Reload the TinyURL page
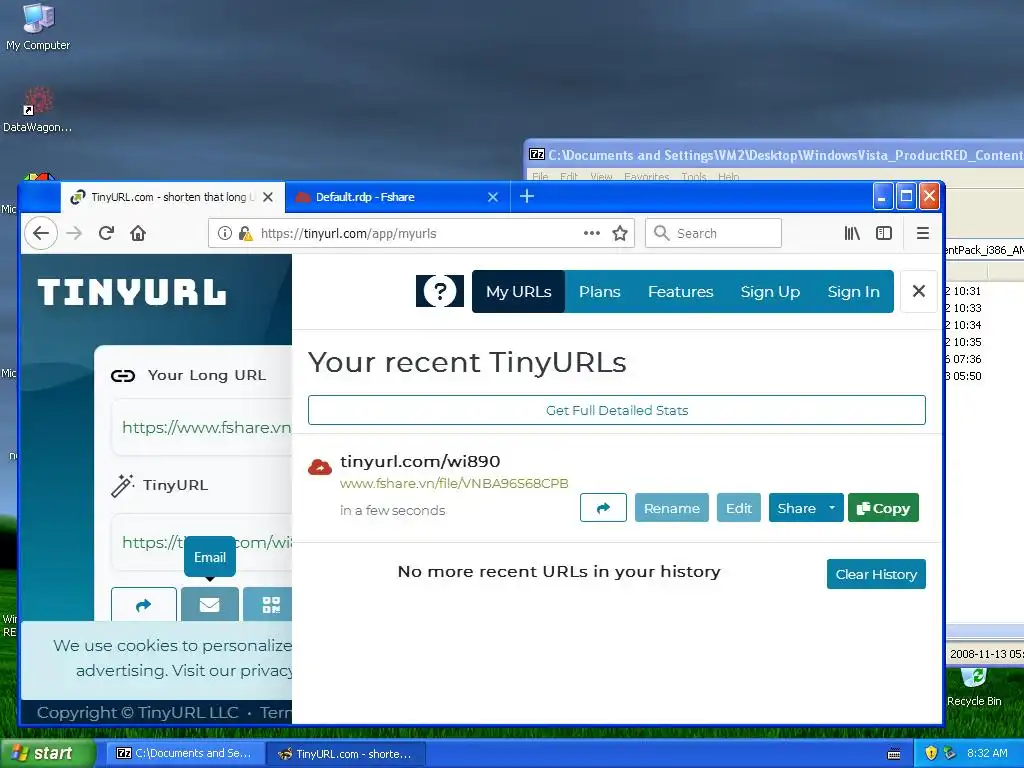This screenshot has height=768, width=1024. 106,233
